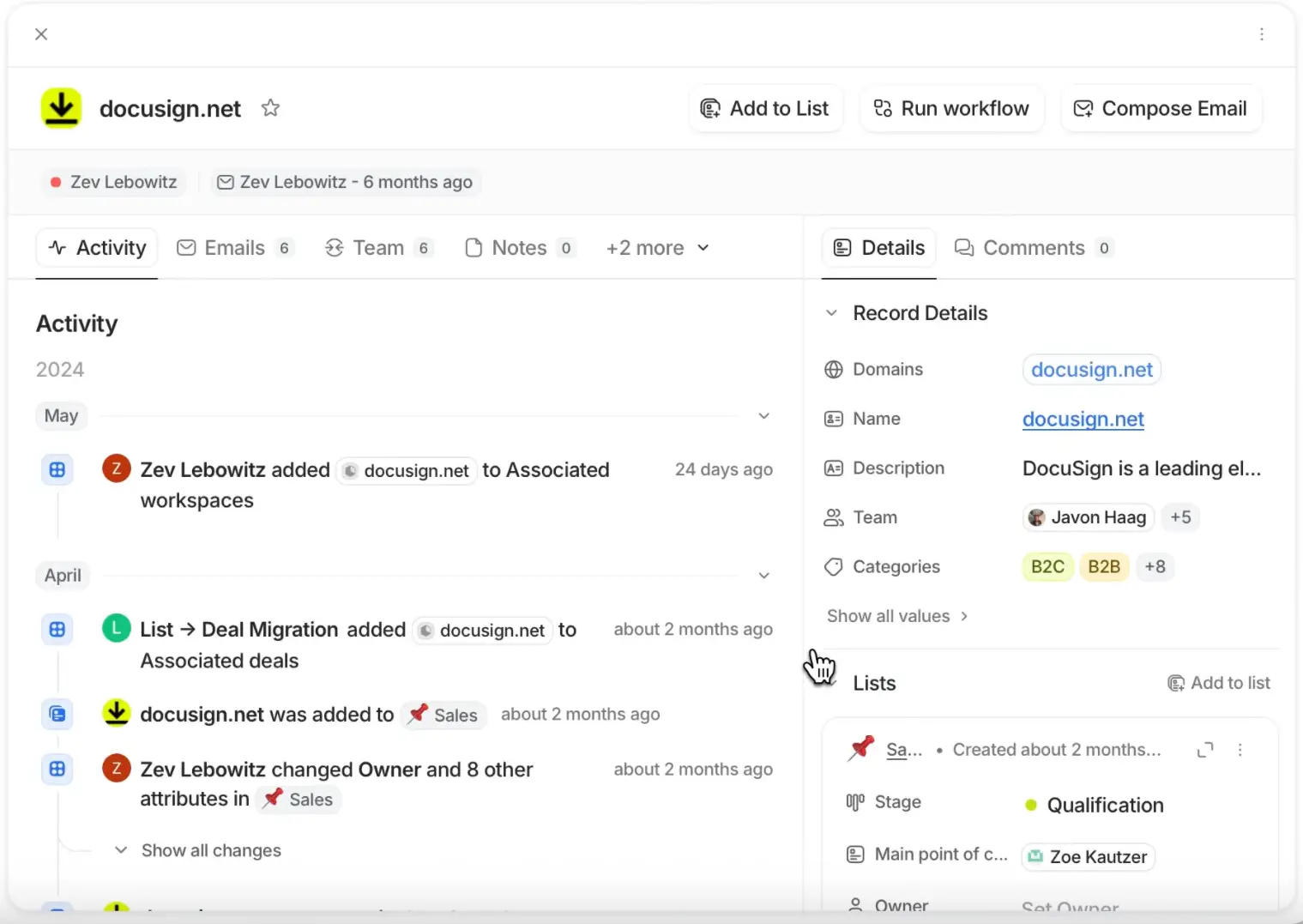Viewport: 1303px width, 924px height.
Task: Click the docusign.net yellow download logo
Action: click(x=61, y=108)
